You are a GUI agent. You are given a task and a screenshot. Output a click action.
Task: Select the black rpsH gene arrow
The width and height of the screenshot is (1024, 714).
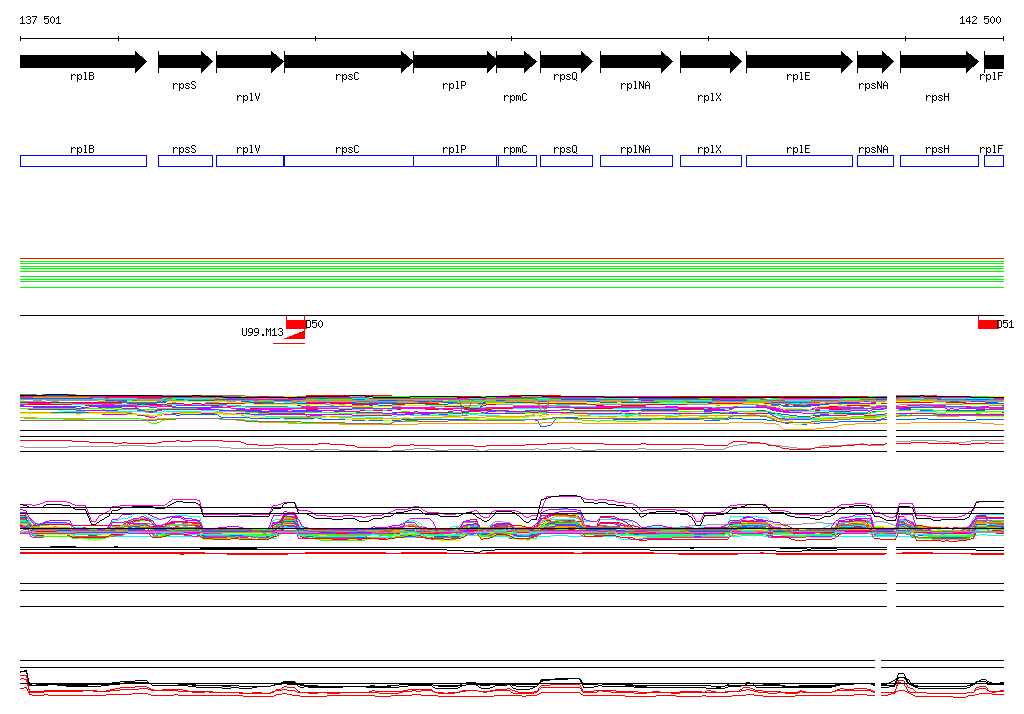click(x=939, y=62)
